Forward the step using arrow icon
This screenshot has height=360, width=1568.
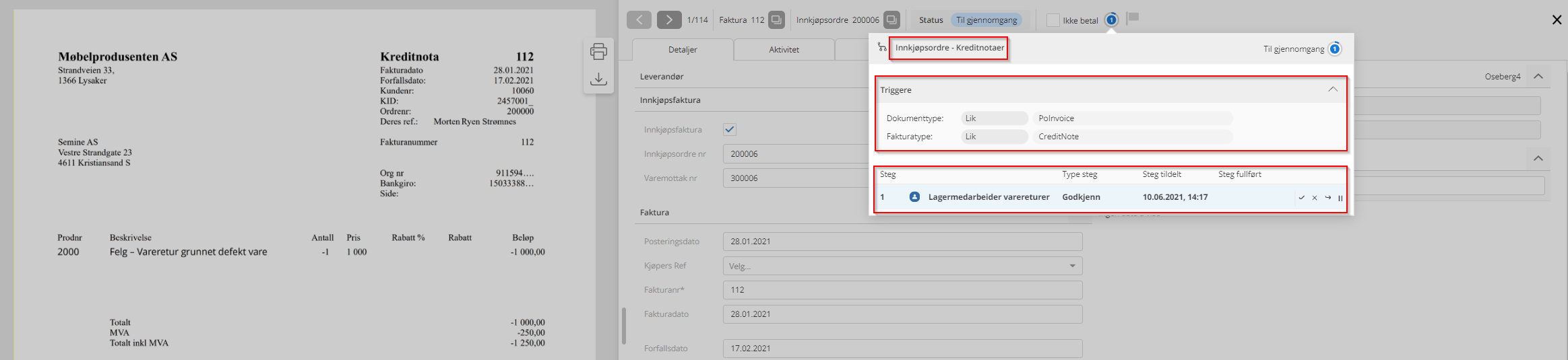(x=1327, y=198)
